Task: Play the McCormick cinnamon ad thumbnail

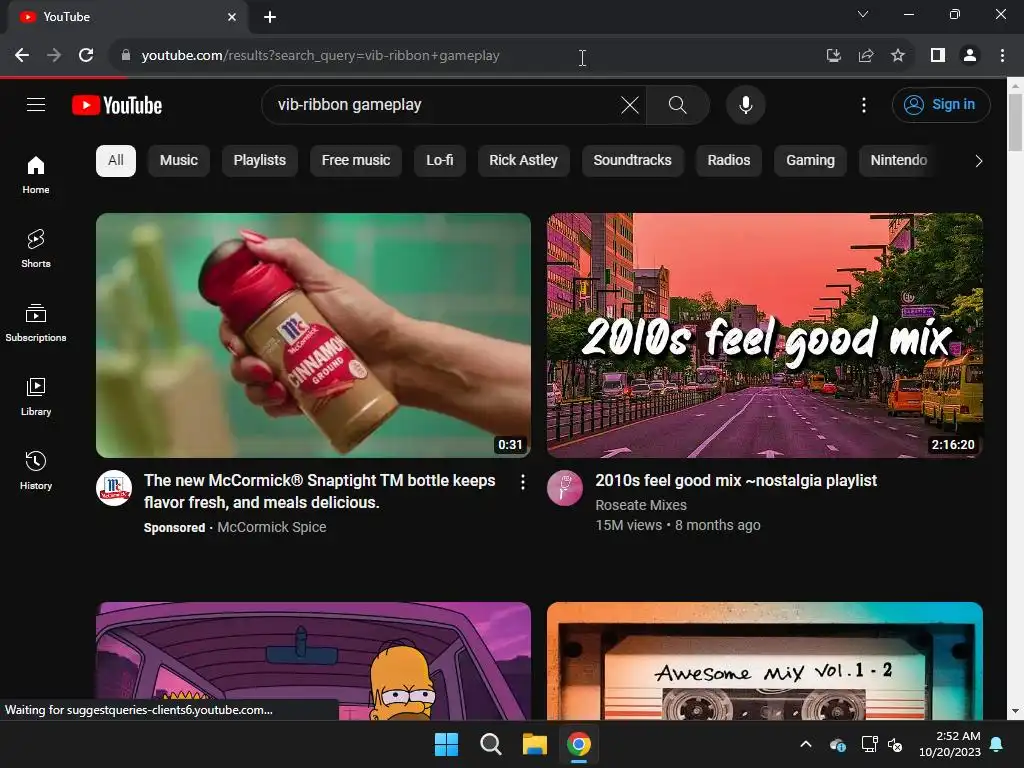Action: click(313, 335)
